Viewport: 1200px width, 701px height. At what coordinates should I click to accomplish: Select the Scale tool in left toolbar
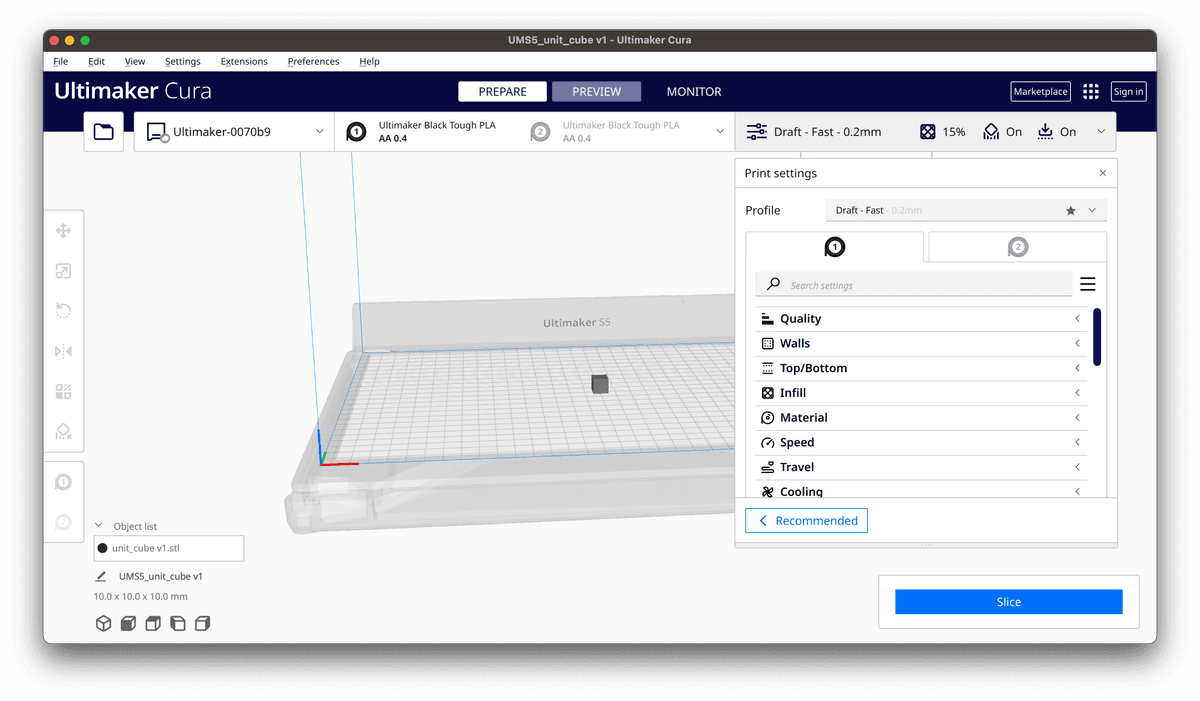pos(63,271)
